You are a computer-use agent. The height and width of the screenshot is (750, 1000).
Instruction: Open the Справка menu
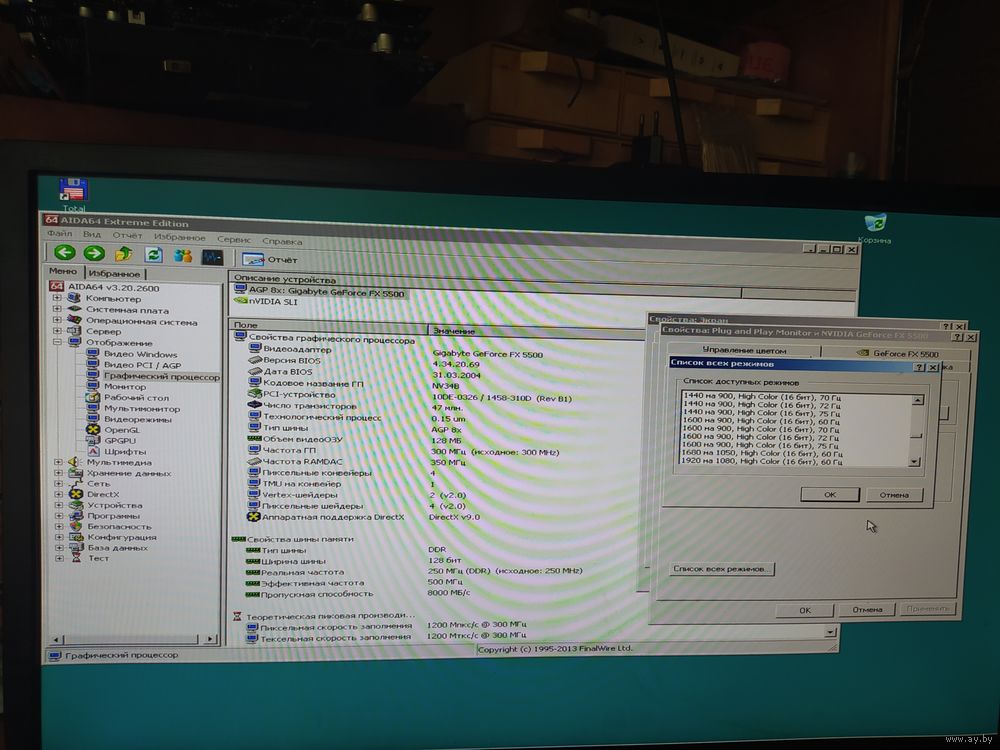pyautogui.click(x=282, y=241)
